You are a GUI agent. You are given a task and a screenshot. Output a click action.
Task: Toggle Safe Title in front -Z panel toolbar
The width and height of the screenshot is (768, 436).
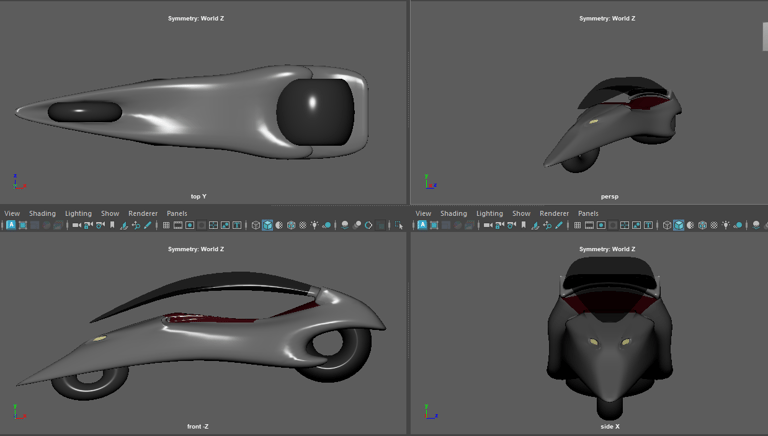click(237, 225)
